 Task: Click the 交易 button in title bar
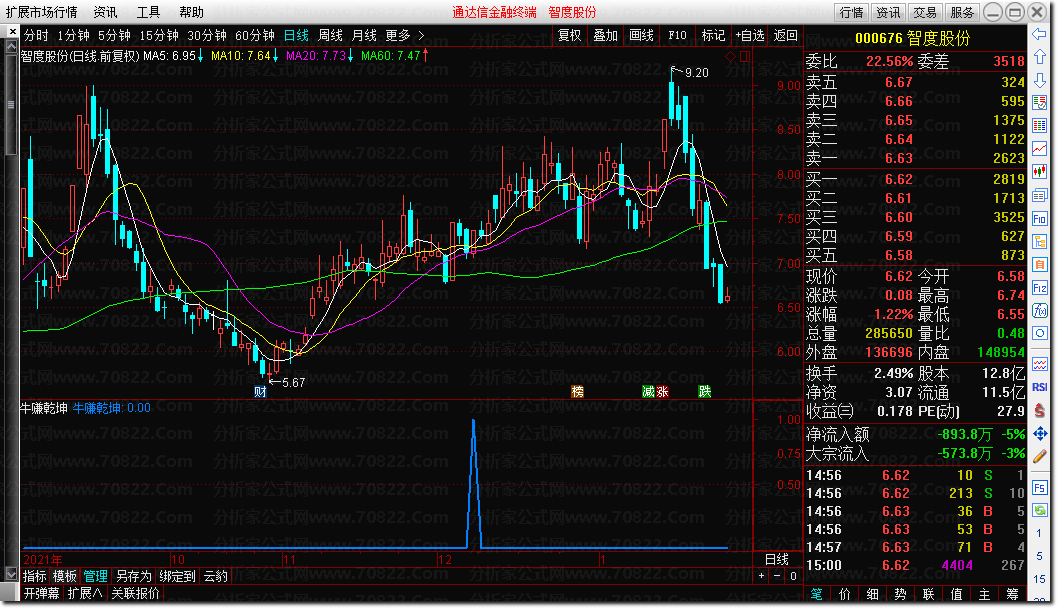click(925, 12)
